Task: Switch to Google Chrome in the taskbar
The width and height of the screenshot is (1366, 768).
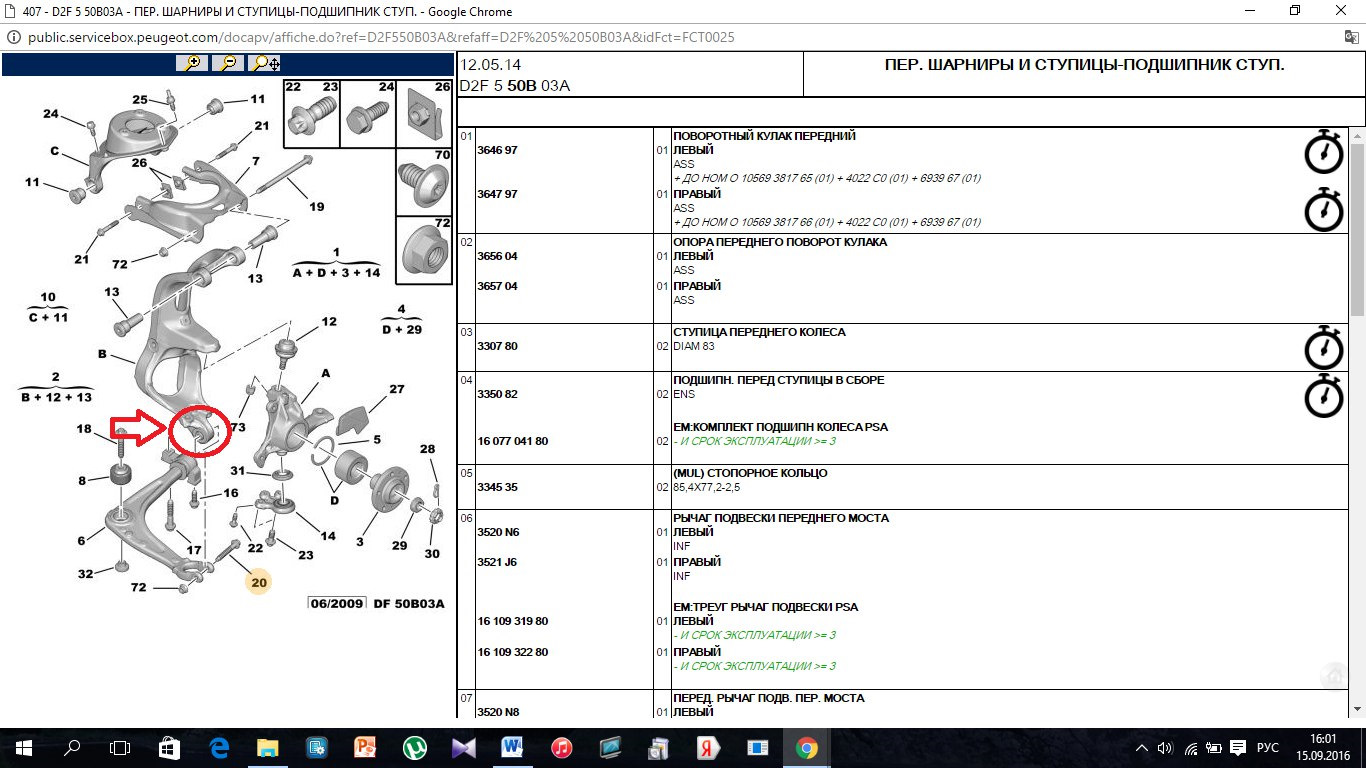Action: coord(806,747)
